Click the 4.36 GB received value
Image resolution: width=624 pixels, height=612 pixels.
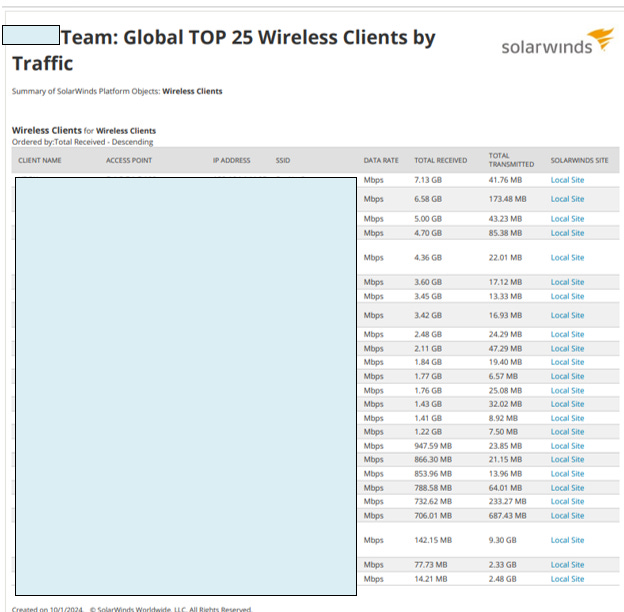[428, 258]
